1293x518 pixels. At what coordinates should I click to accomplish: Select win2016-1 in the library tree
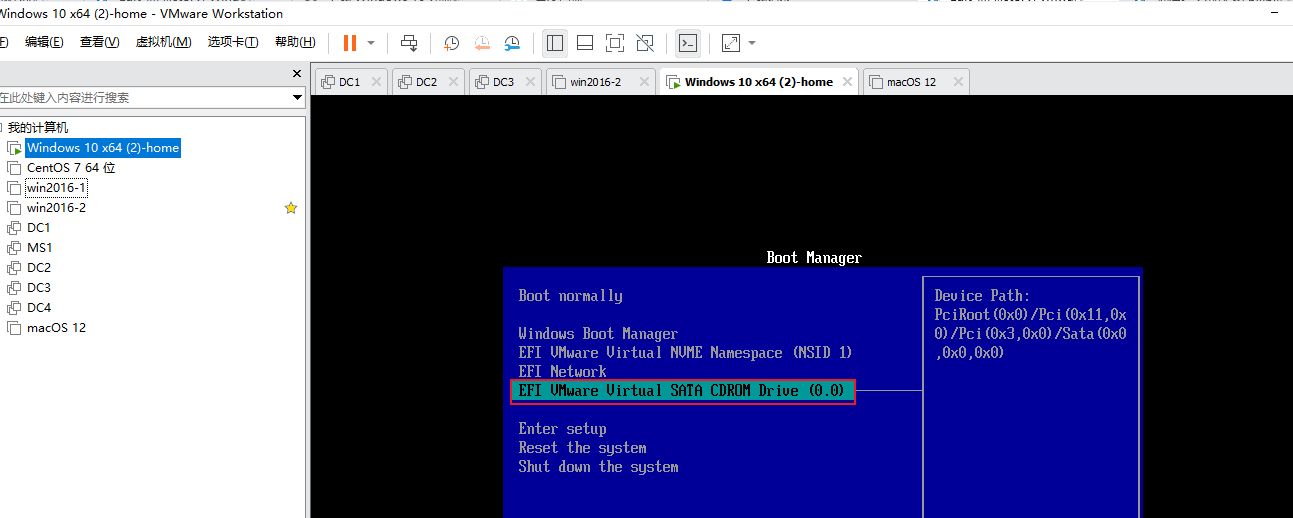pyautogui.click(x=56, y=188)
